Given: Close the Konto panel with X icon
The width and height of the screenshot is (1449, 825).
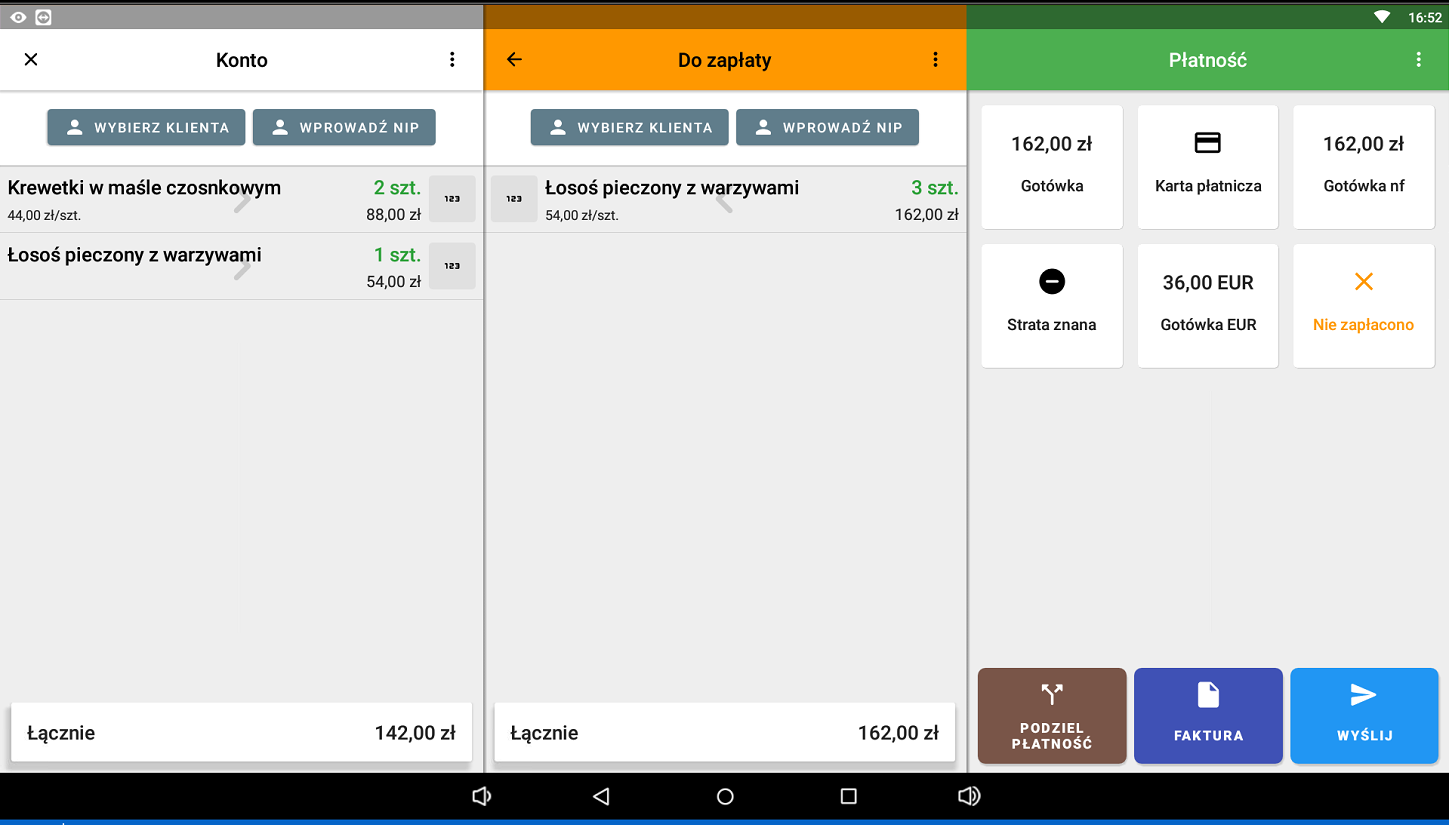Looking at the screenshot, I should coord(31,60).
